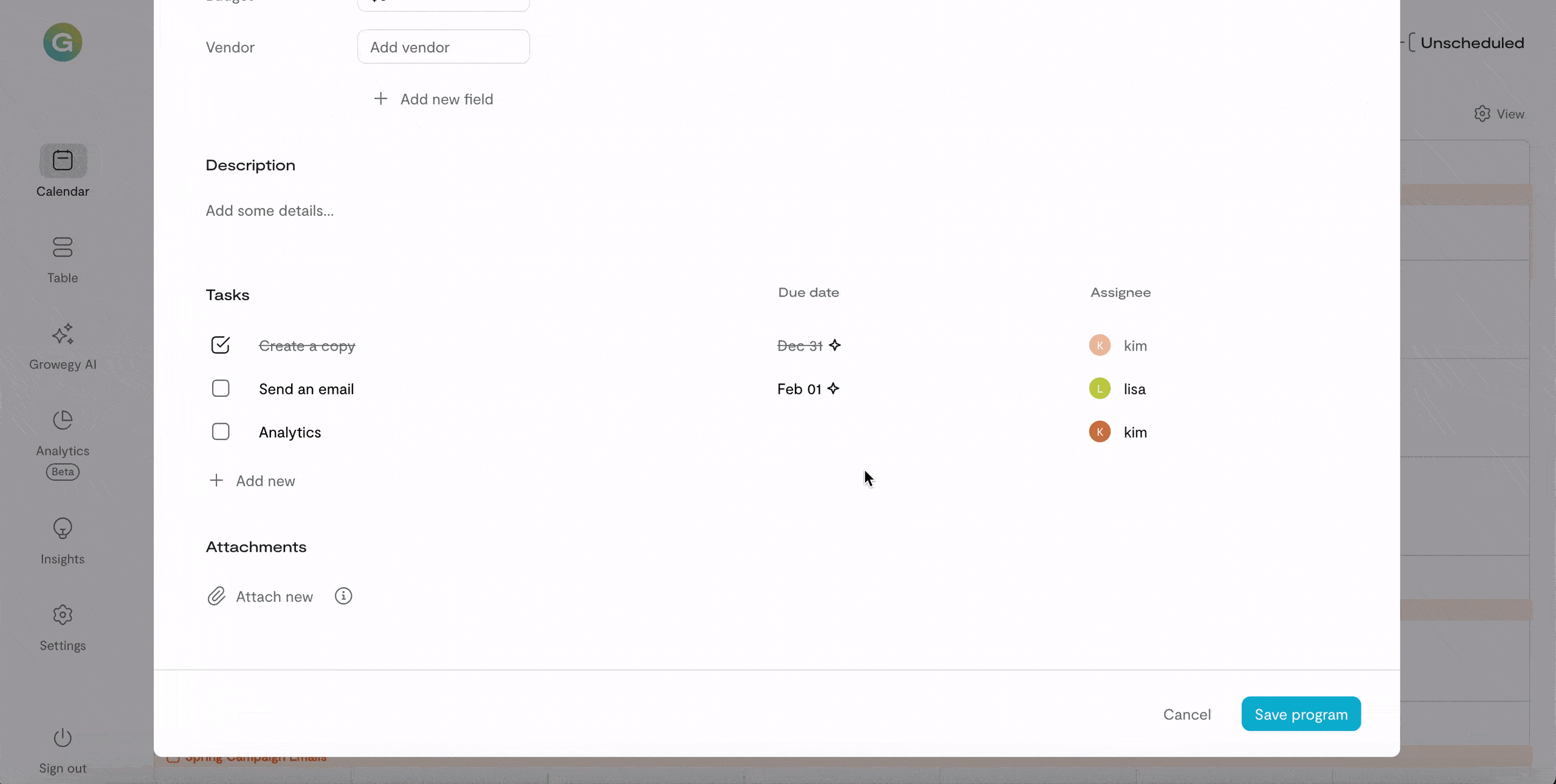Screen dimensions: 1556x784
Task: Open Feb 01 due date picker
Action: pyautogui.click(x=799, y=389)
